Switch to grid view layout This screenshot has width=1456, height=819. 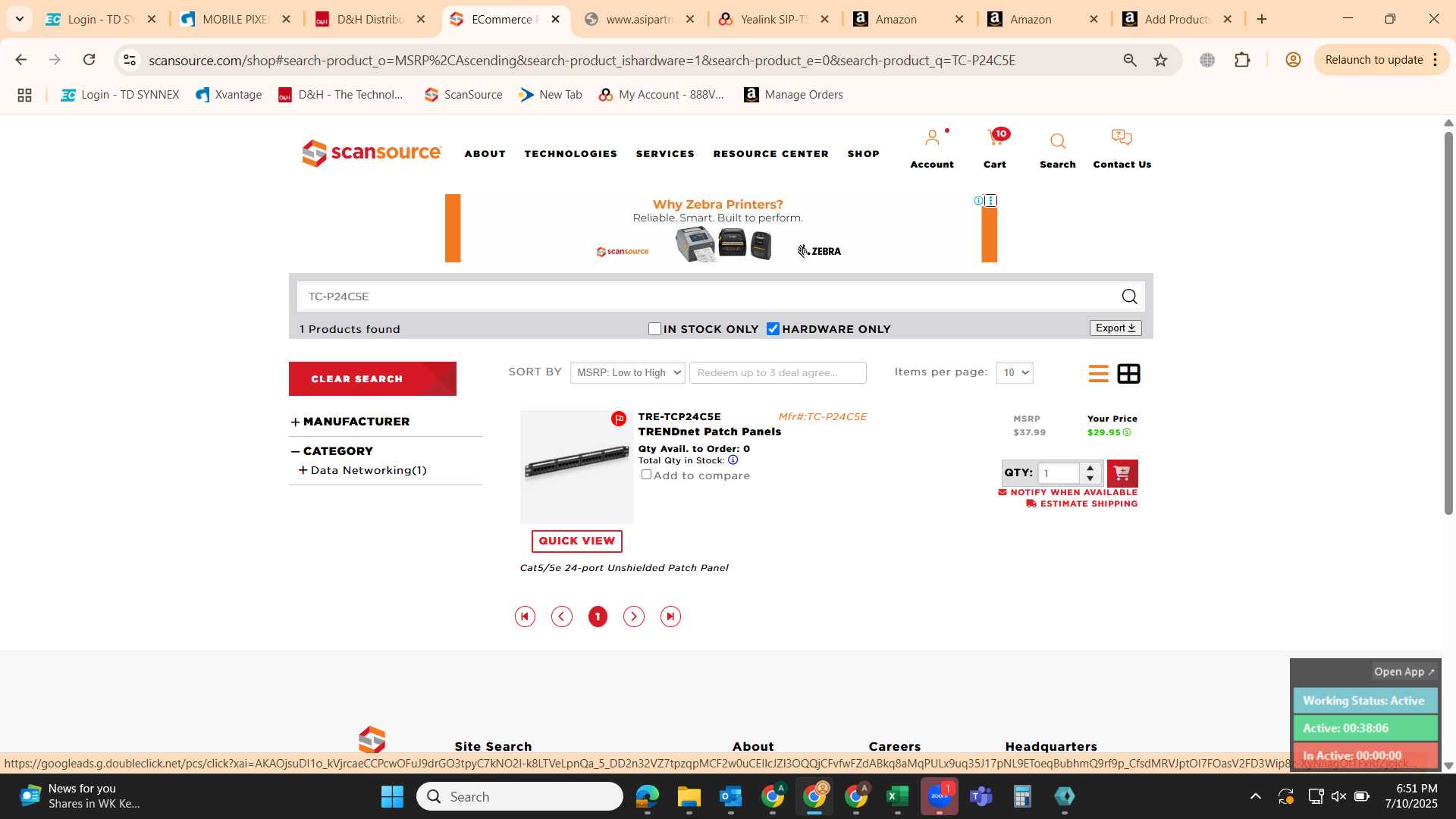pyautogui.click(x=1128, y=373)
